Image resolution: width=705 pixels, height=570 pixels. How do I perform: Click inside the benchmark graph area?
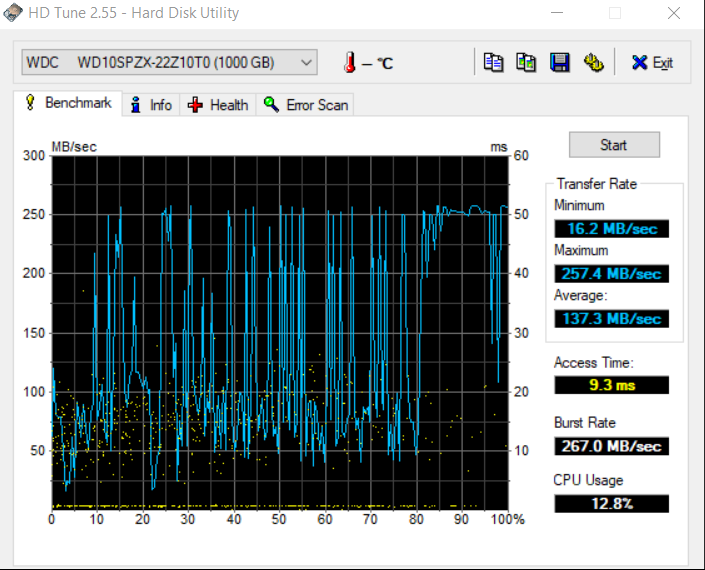pyautogui.click(x=280, y=330)
